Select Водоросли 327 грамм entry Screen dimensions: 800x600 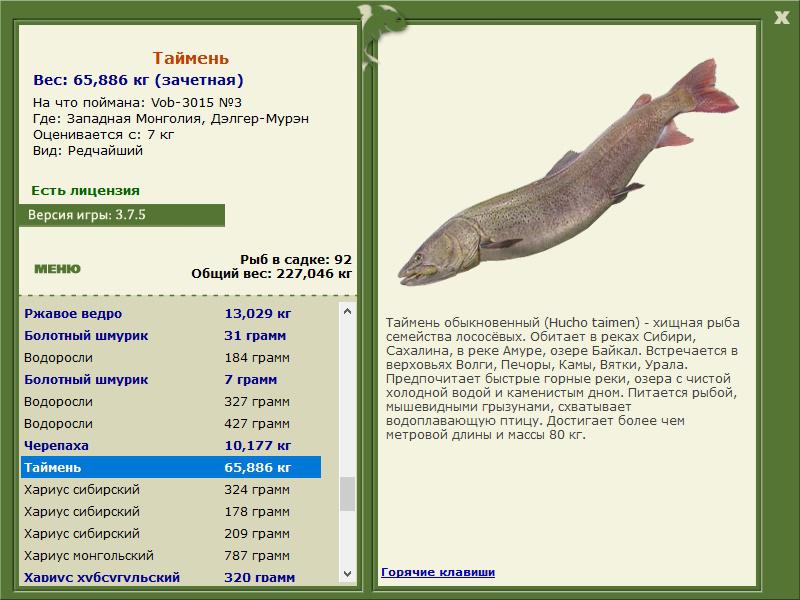click(x=171, y=402)
